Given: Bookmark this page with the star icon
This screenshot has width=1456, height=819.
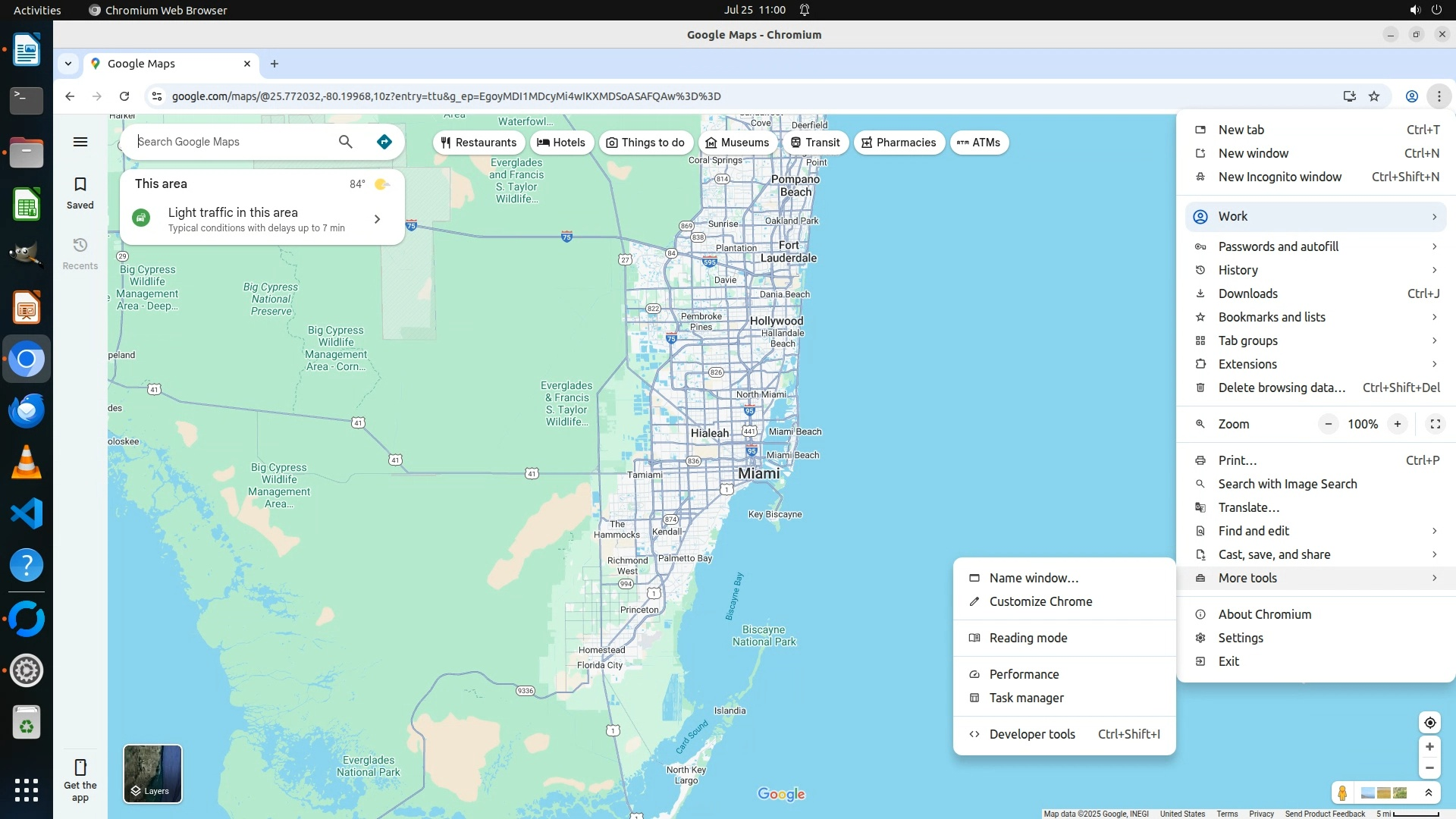Looking at the screenshot, I should click(x=1374, y=96).
